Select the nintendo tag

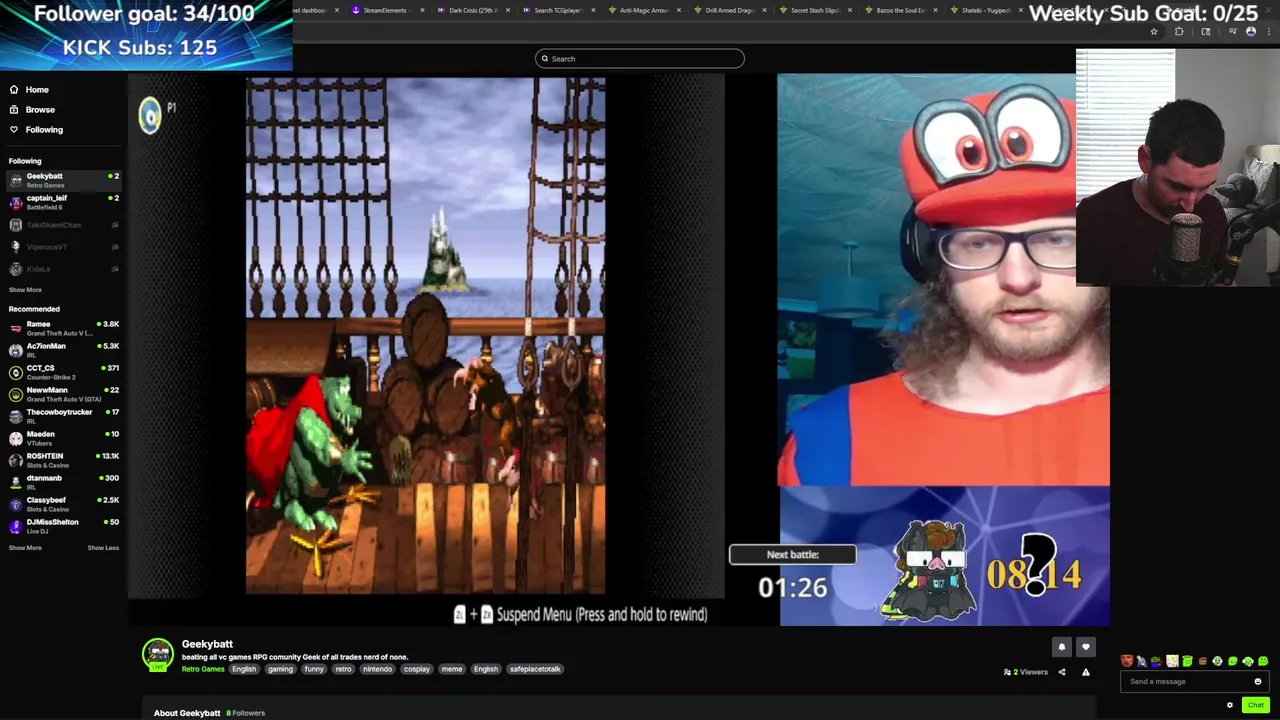[x=377, y=669]
